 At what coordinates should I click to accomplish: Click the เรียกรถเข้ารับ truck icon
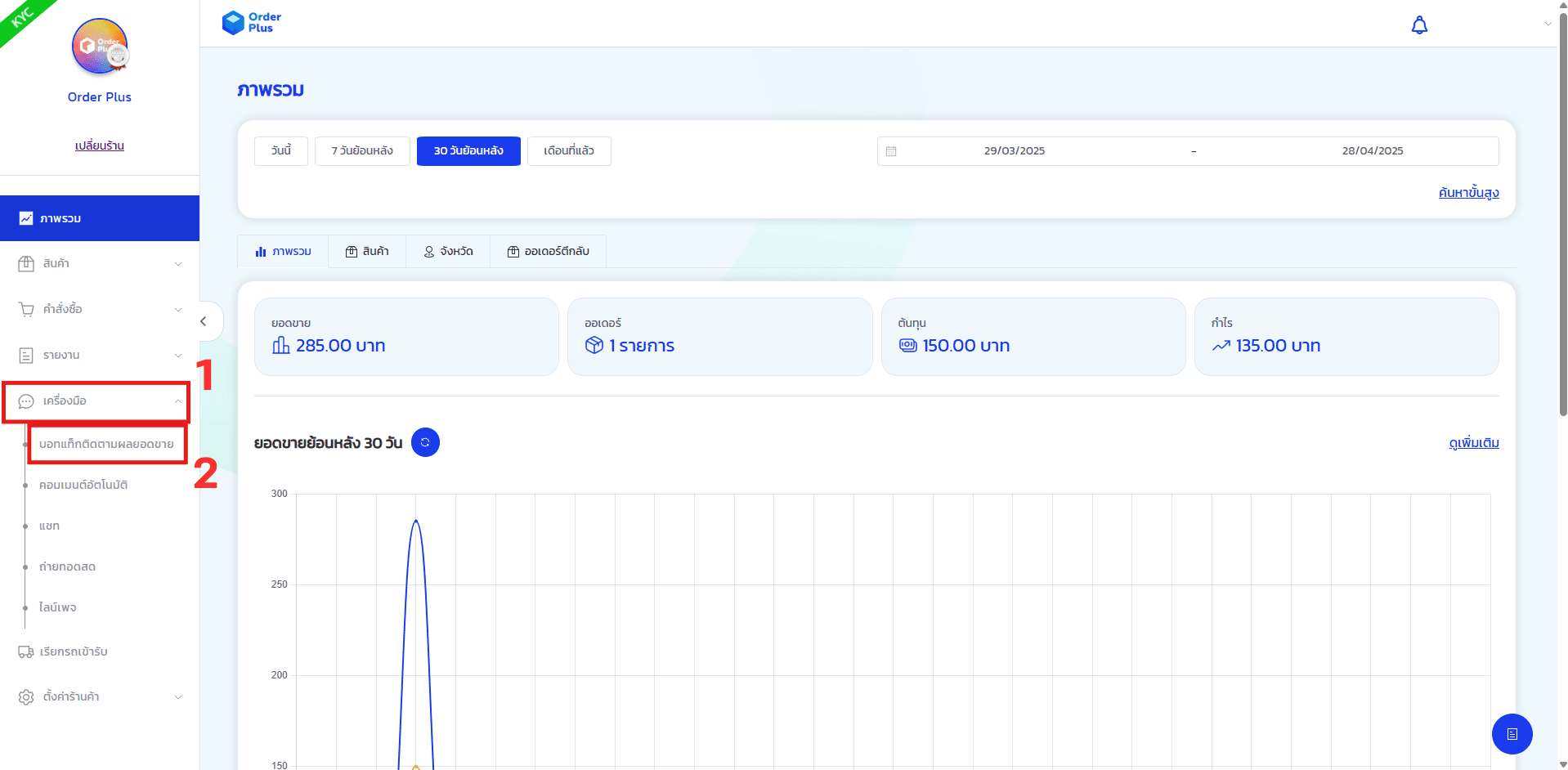pyautogui.click(x=26, y=651)
